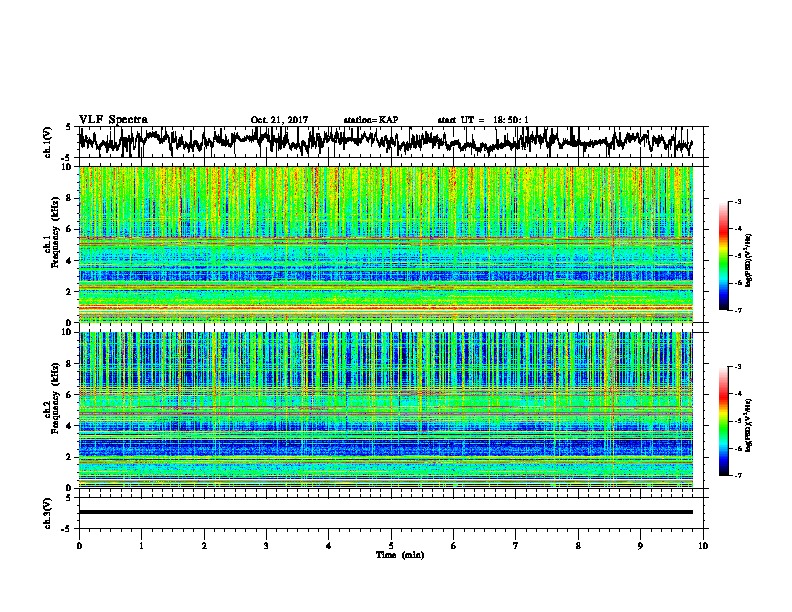Screen dimensions: 792x612
Task: Click time axis tick label 2
Action: click(204, 546)
